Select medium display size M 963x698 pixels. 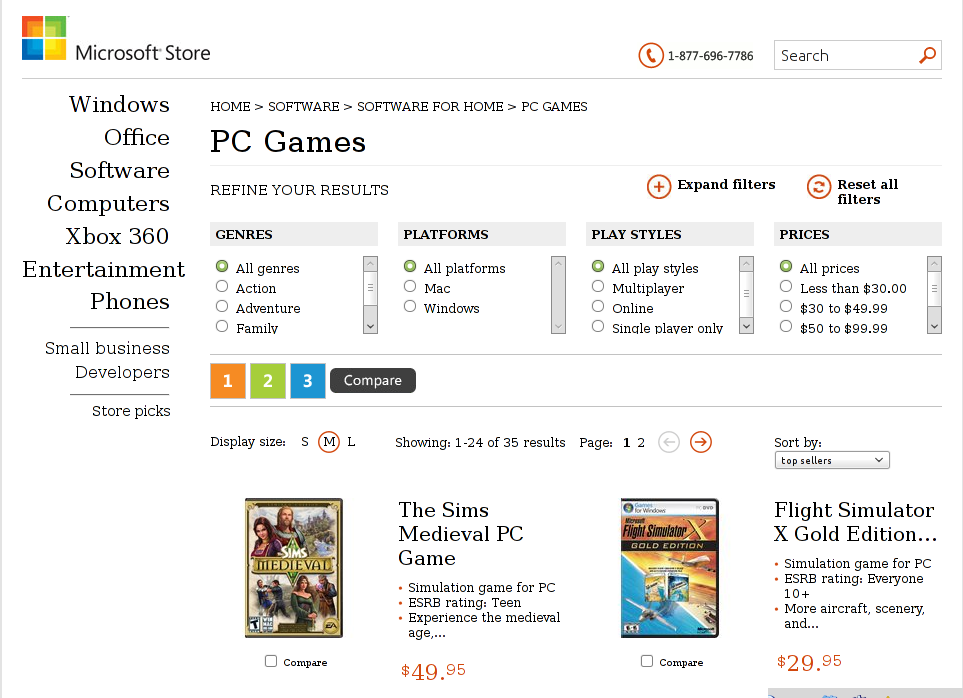[x=329, y=441]
